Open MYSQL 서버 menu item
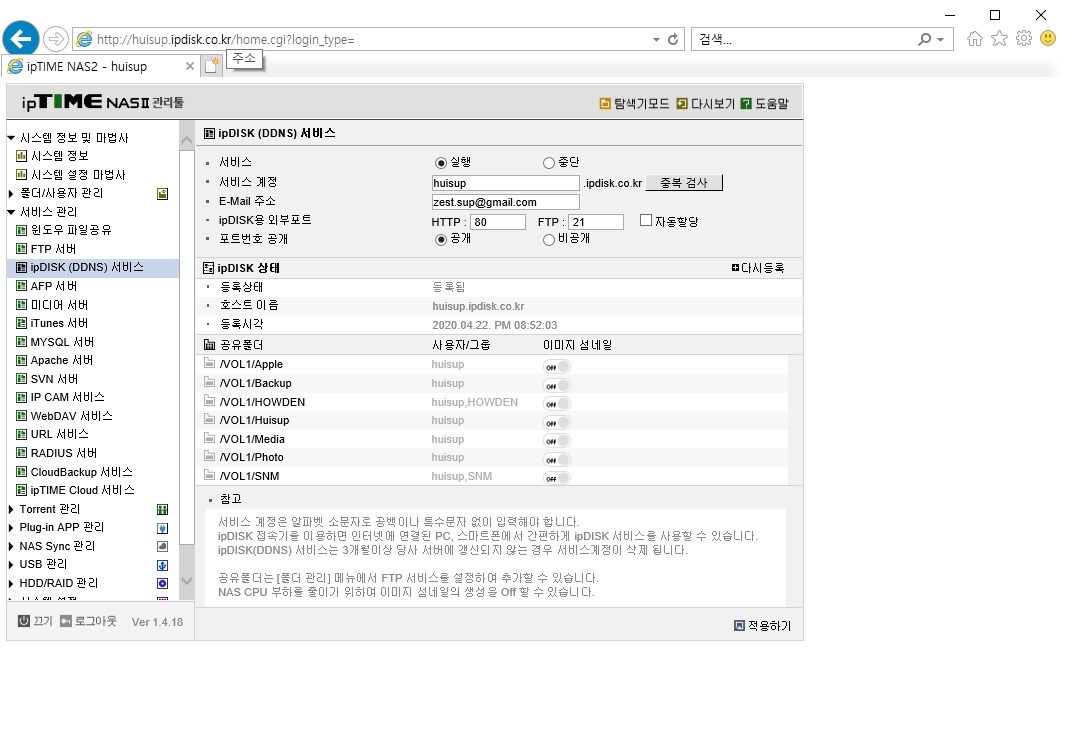1065x731 pixels. (x=55, y=342)
